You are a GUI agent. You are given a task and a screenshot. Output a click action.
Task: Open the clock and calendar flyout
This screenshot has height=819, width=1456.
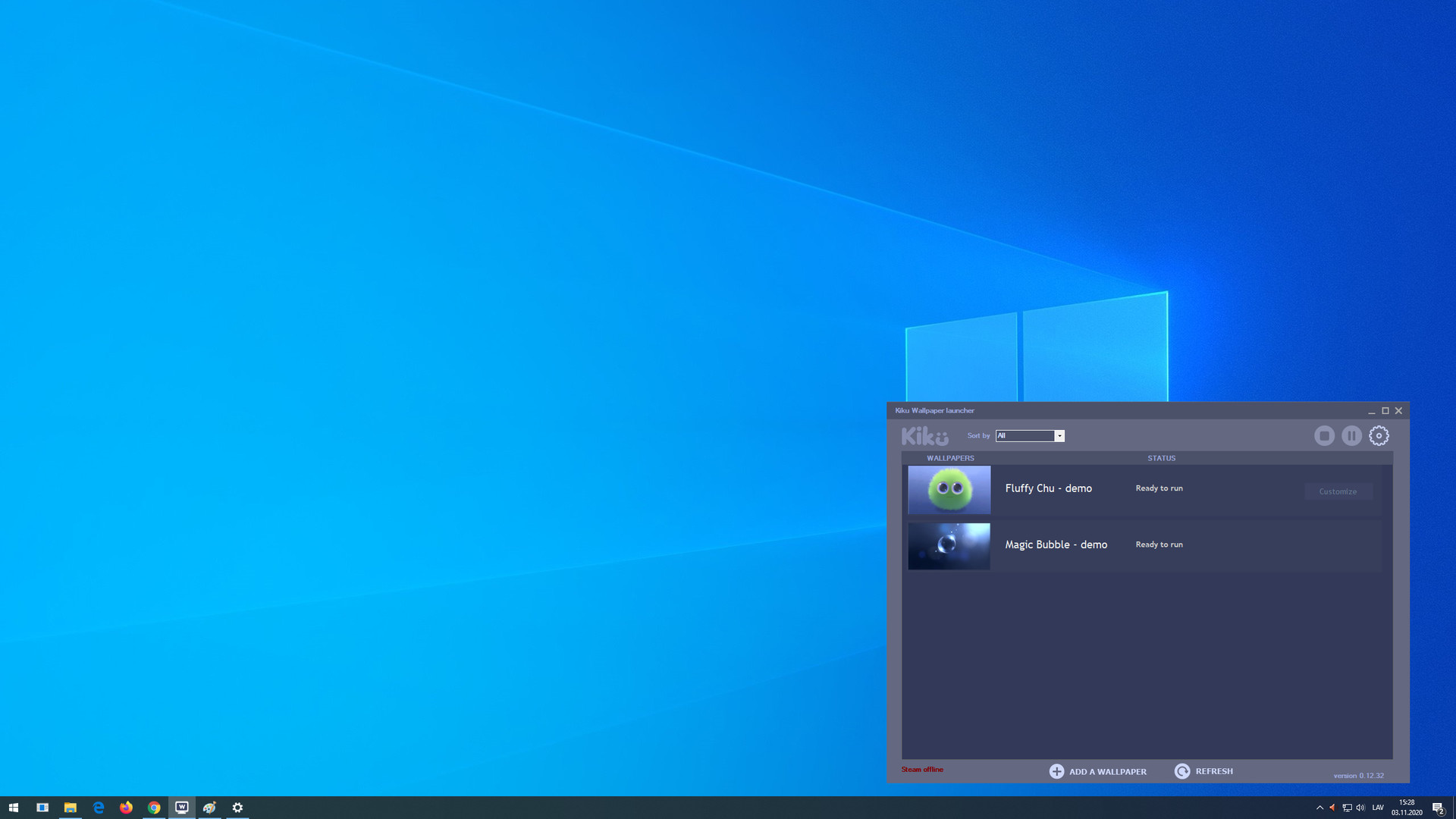[x=1407, y=808]
